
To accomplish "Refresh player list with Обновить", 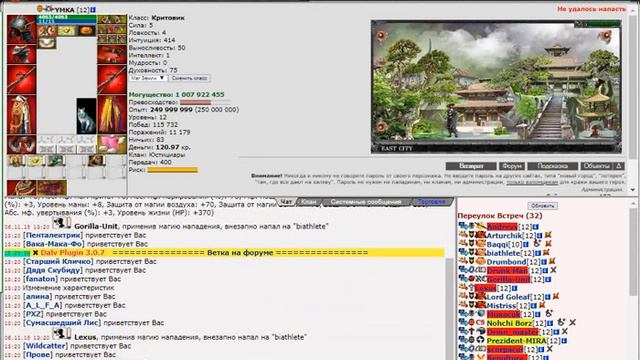I will pos(542,206).
